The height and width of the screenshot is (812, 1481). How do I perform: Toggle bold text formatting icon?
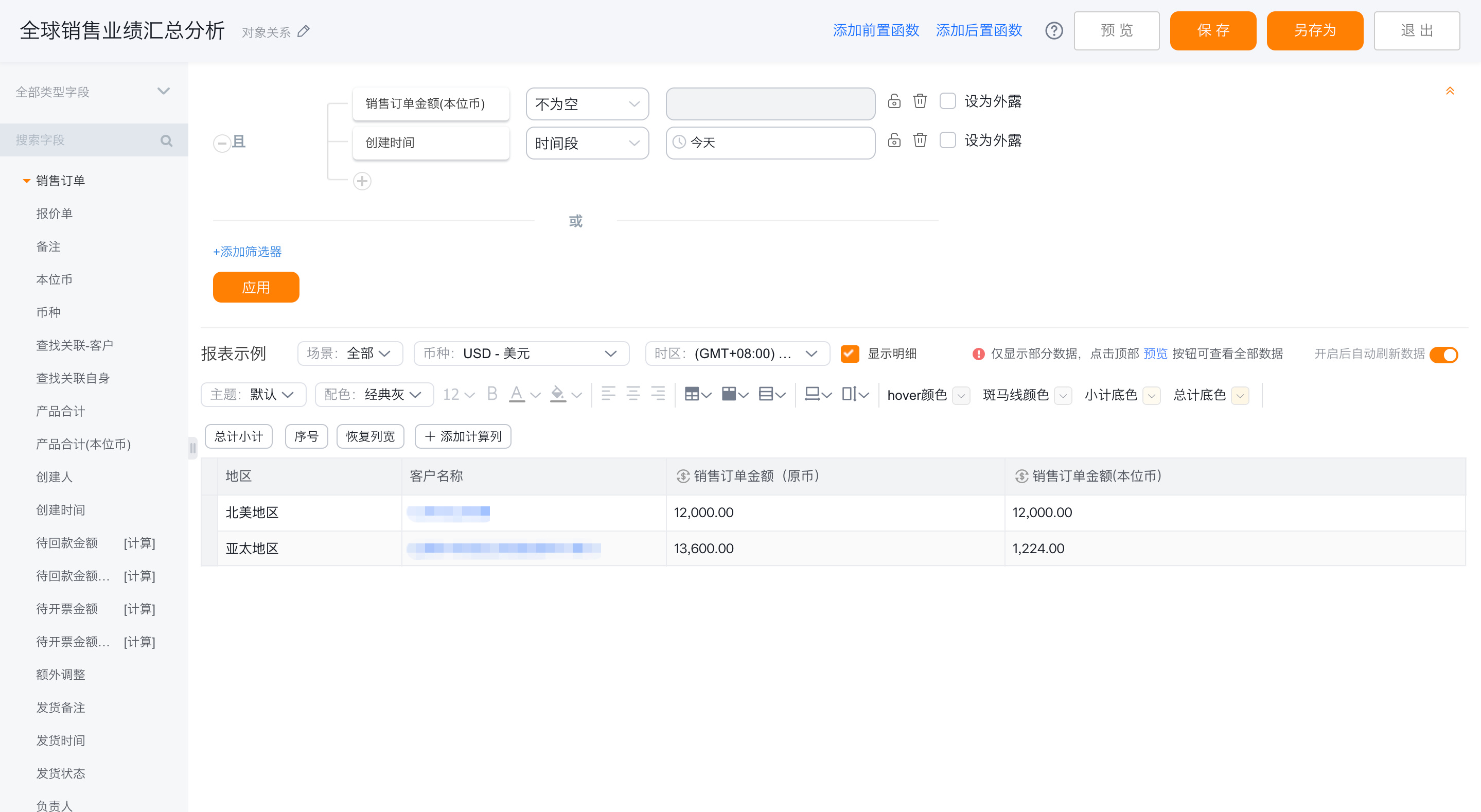491,395
